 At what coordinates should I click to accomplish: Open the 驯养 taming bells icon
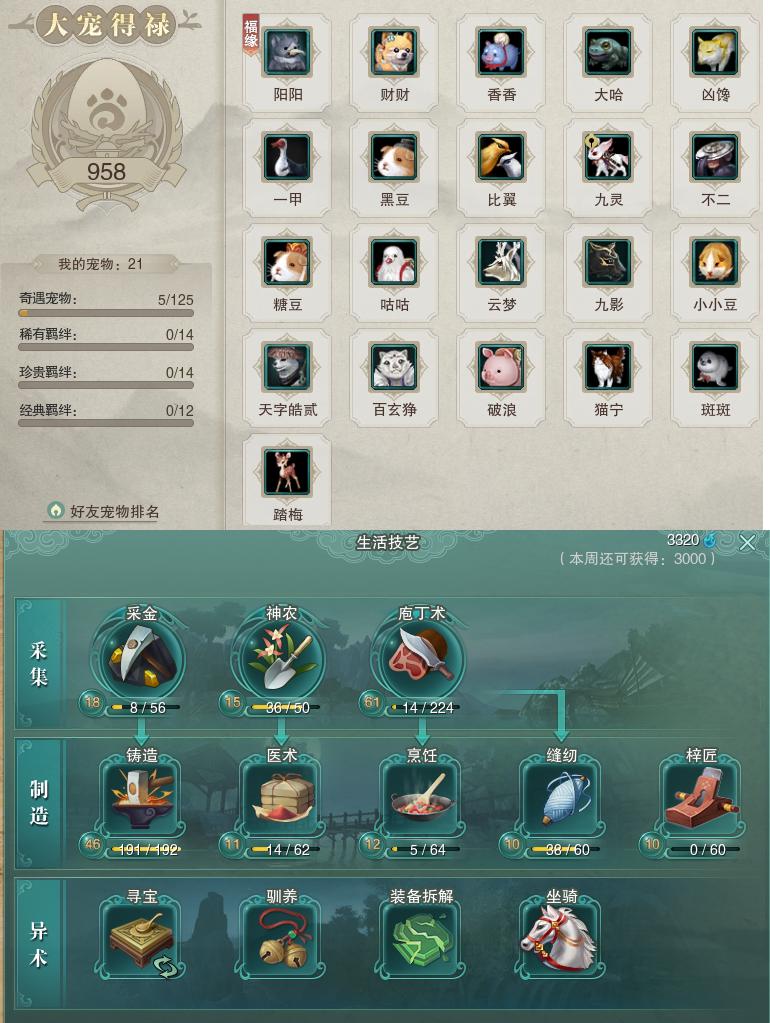click(281, 936)
